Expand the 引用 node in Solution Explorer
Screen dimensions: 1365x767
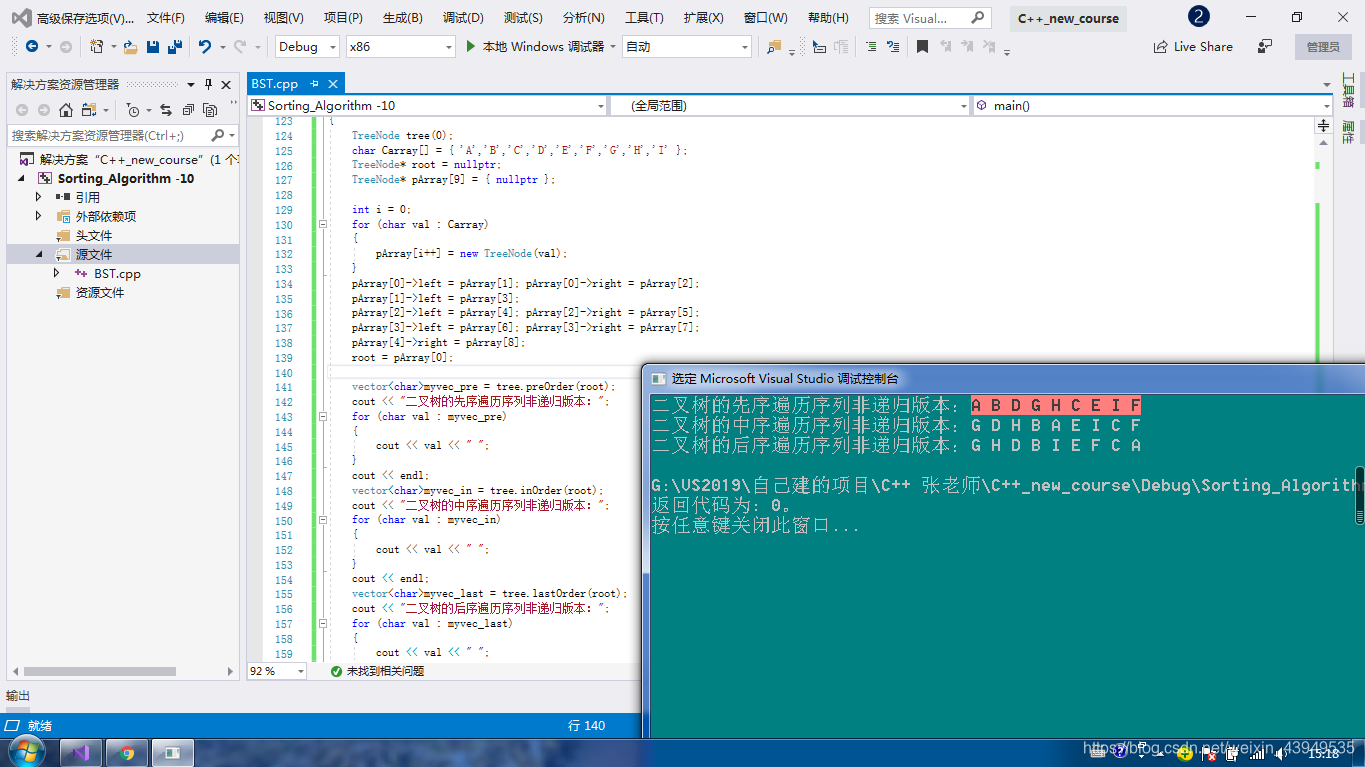(x=39, y=197)
